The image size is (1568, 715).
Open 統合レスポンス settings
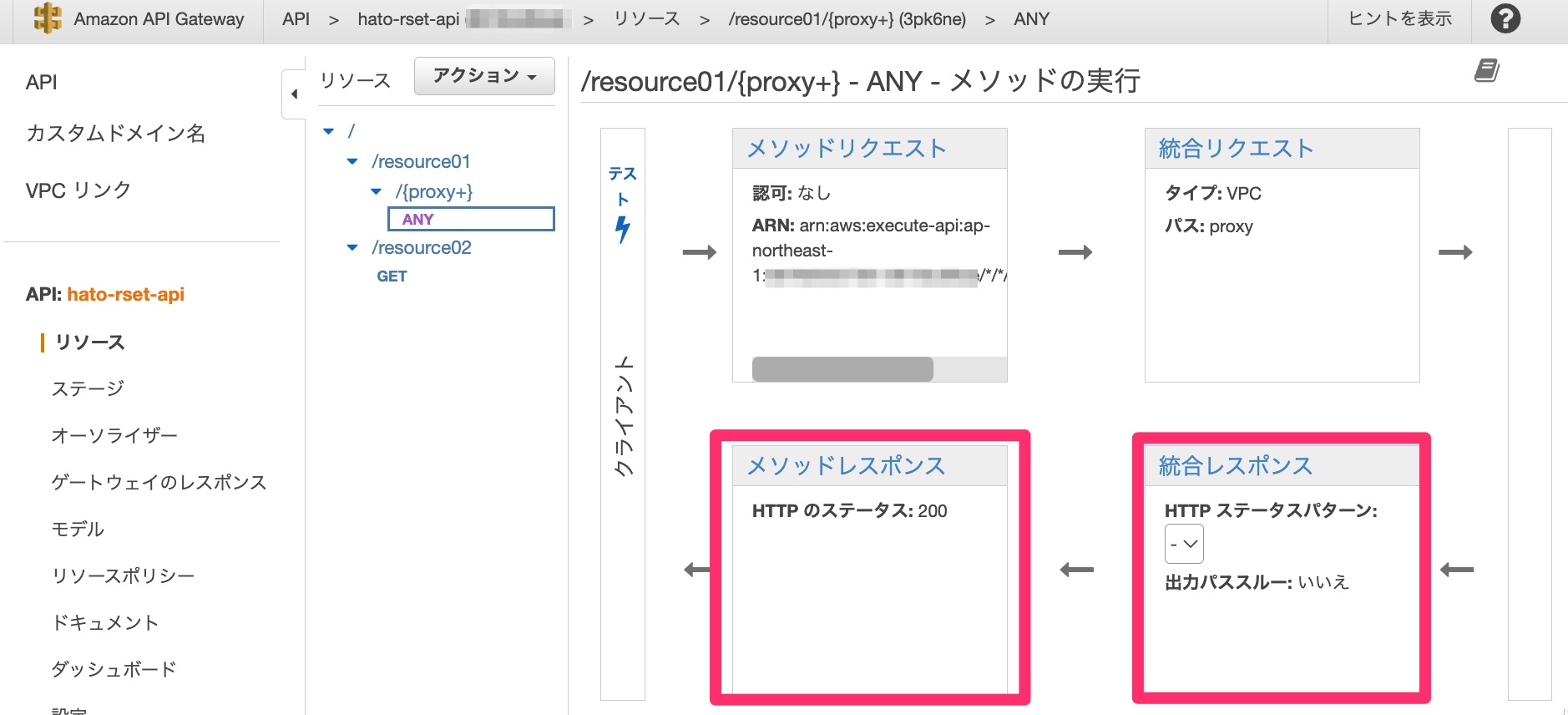pyautogui.click(x=1235, y=466)
